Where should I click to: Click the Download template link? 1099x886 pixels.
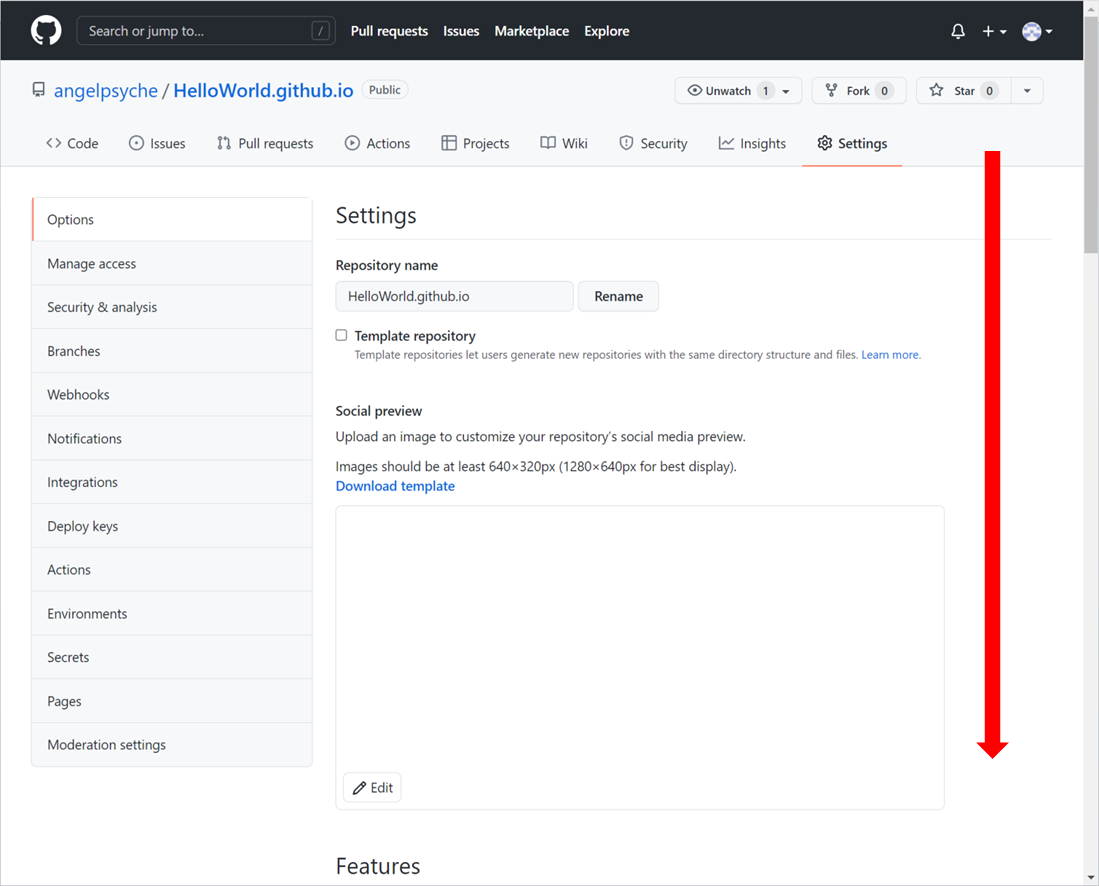(395, 486)
